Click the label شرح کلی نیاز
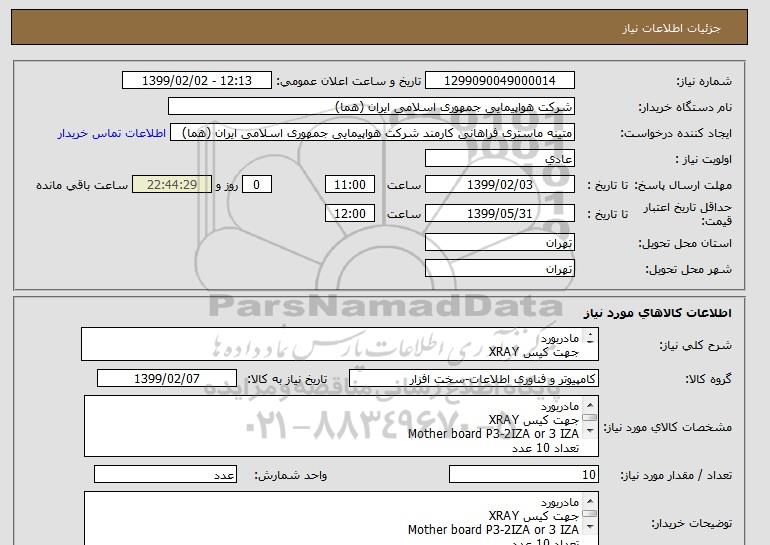 [695, 345]
